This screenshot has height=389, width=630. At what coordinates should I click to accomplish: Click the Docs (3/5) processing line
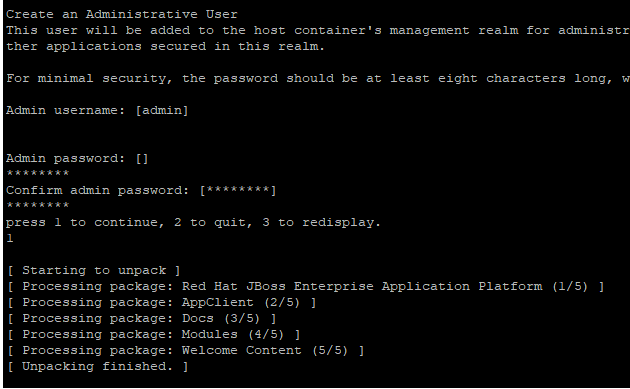(x=142, y=319)
